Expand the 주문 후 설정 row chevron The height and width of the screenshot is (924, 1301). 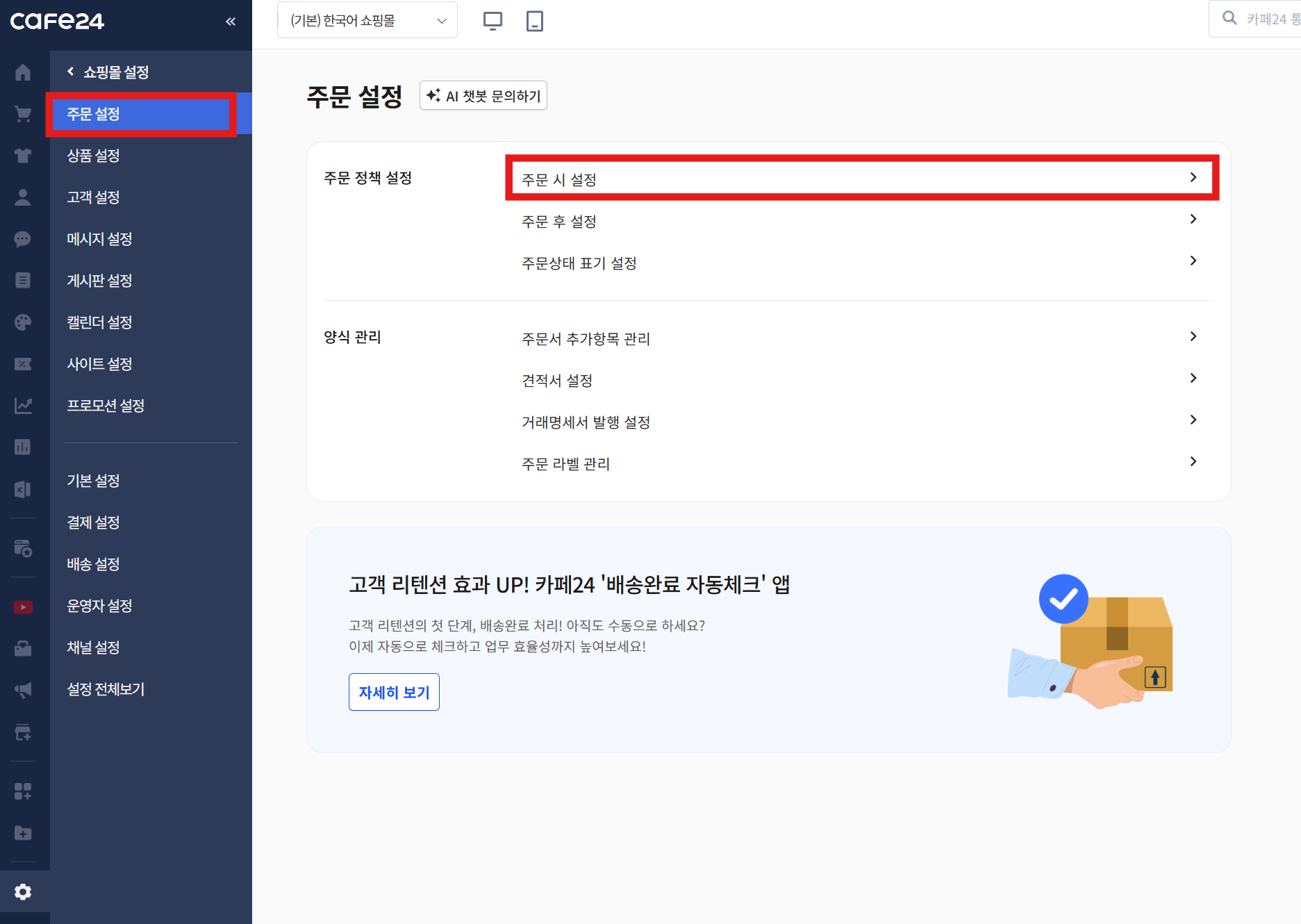pyautogui.click(x=1193, y=220)
